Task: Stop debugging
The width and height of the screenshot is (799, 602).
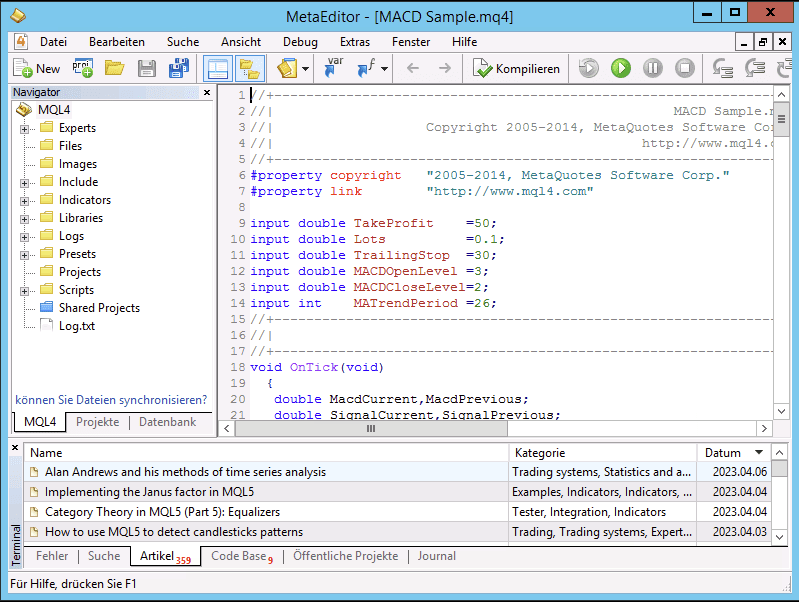Action: (x=685, y=68)
